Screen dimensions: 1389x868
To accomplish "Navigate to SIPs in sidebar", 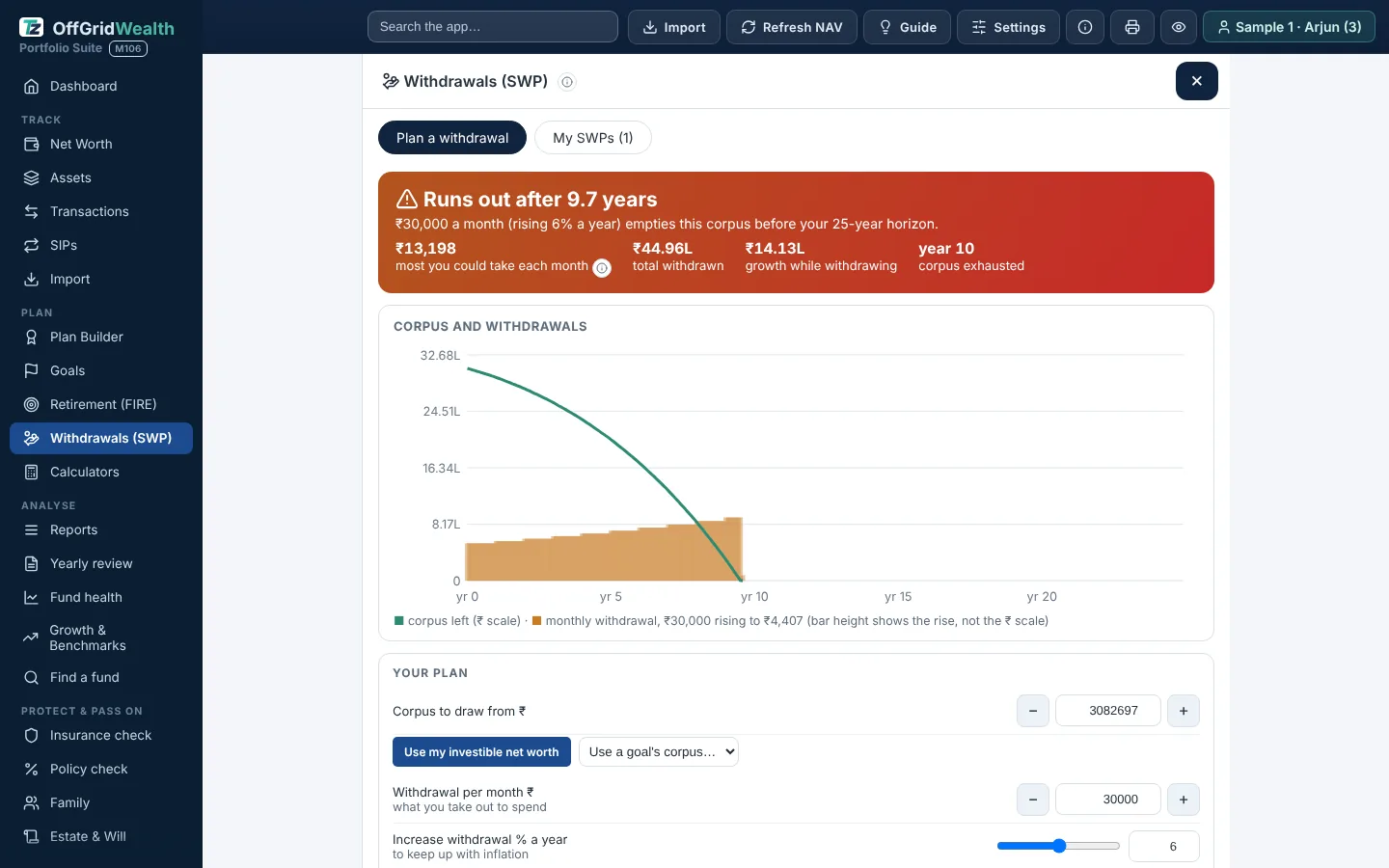I will point(101,245).
